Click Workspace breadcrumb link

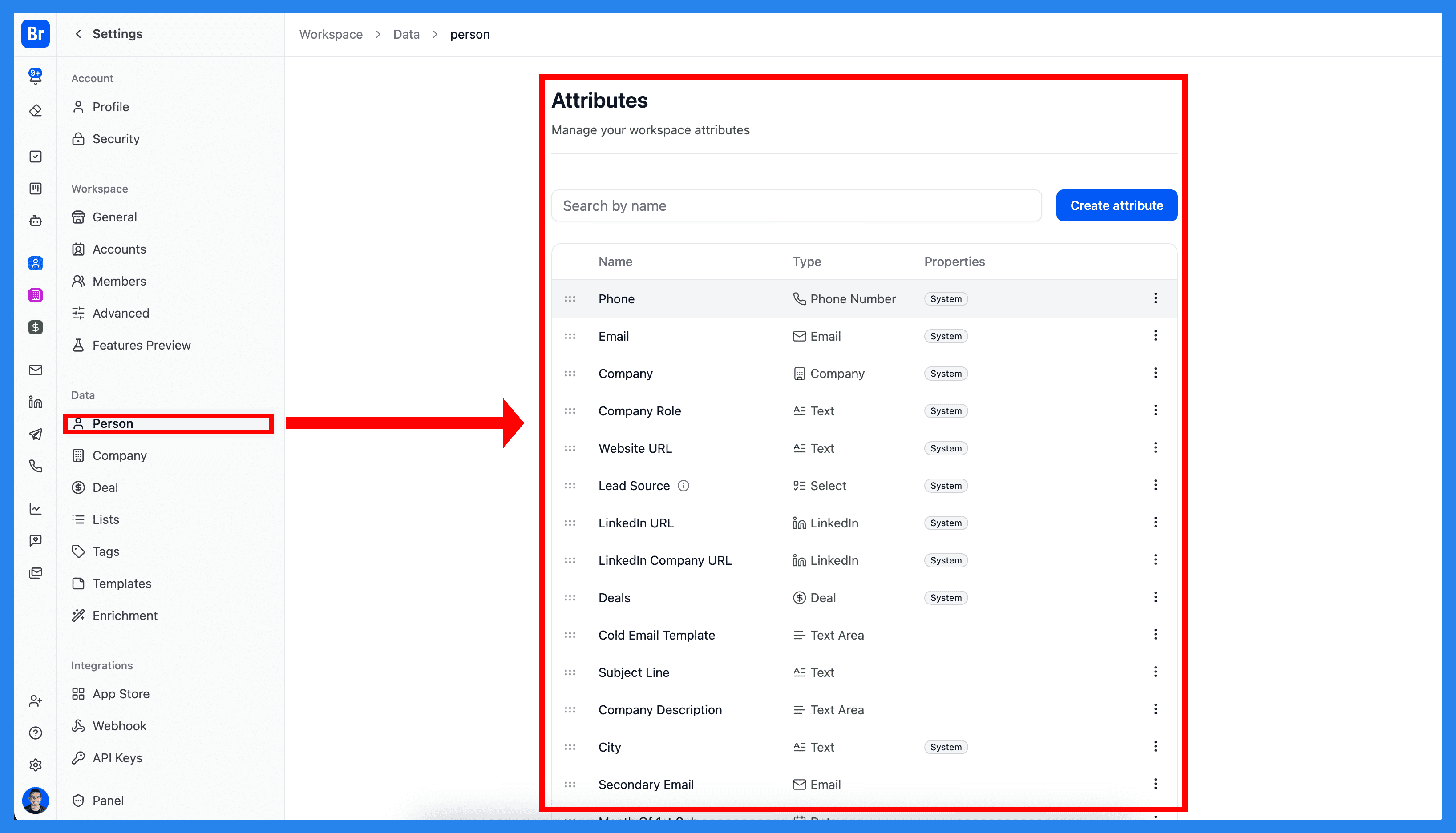click(x=331, y=34)
